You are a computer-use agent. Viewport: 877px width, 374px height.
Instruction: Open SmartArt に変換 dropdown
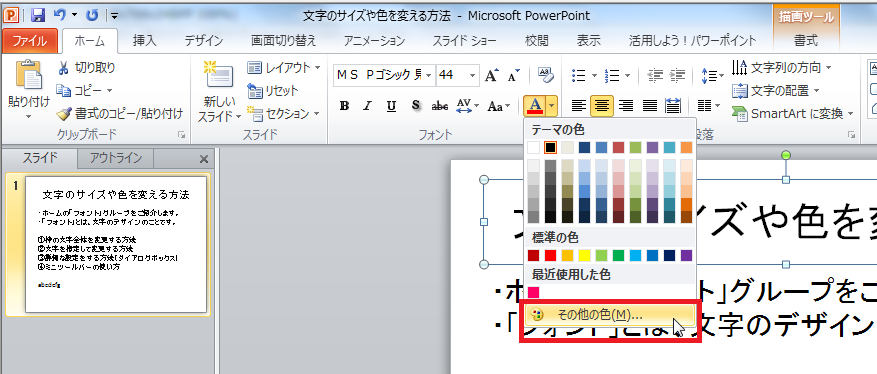[x=793, y=114]
